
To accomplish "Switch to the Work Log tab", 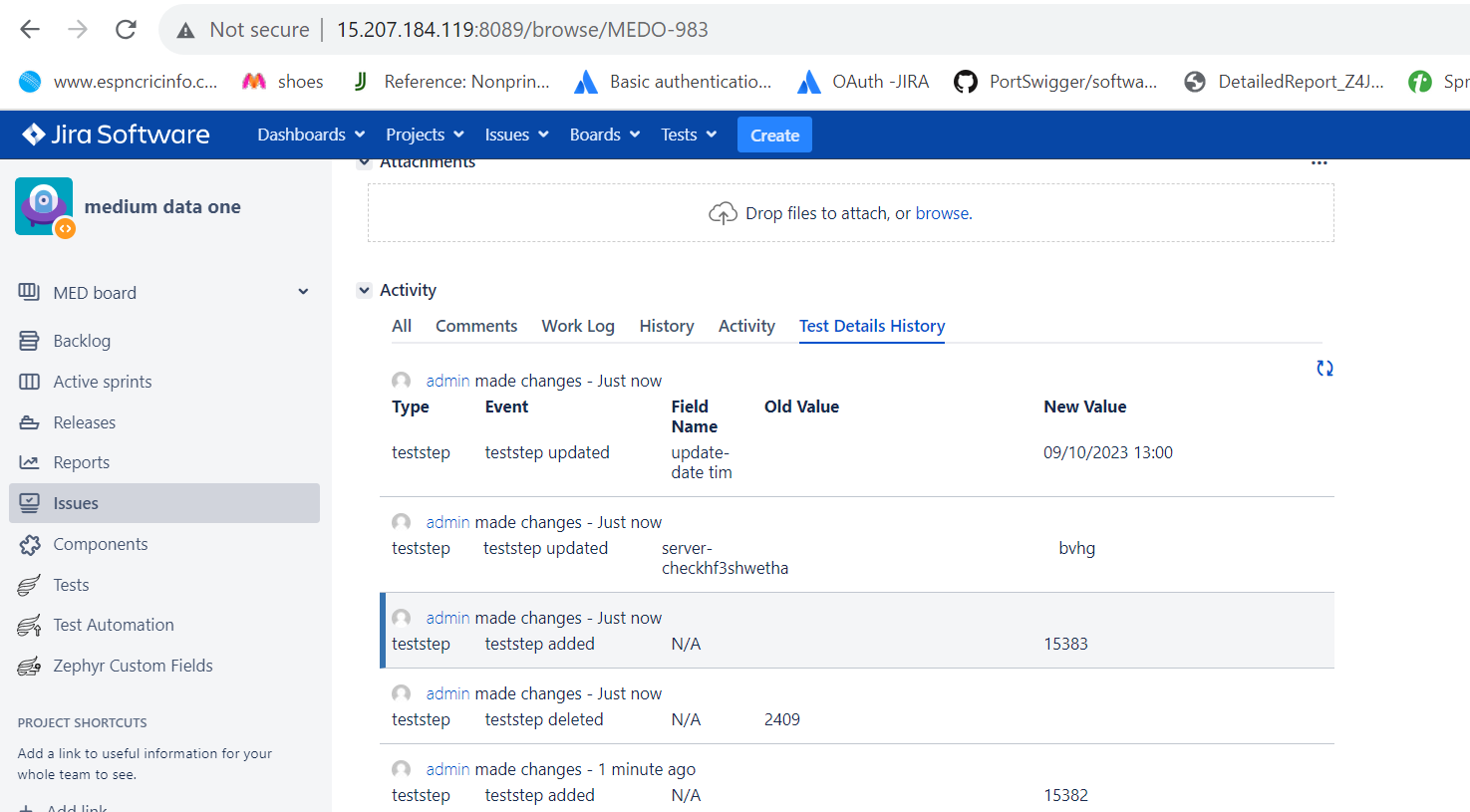I will pyautogui.click(x=578, y=326).
